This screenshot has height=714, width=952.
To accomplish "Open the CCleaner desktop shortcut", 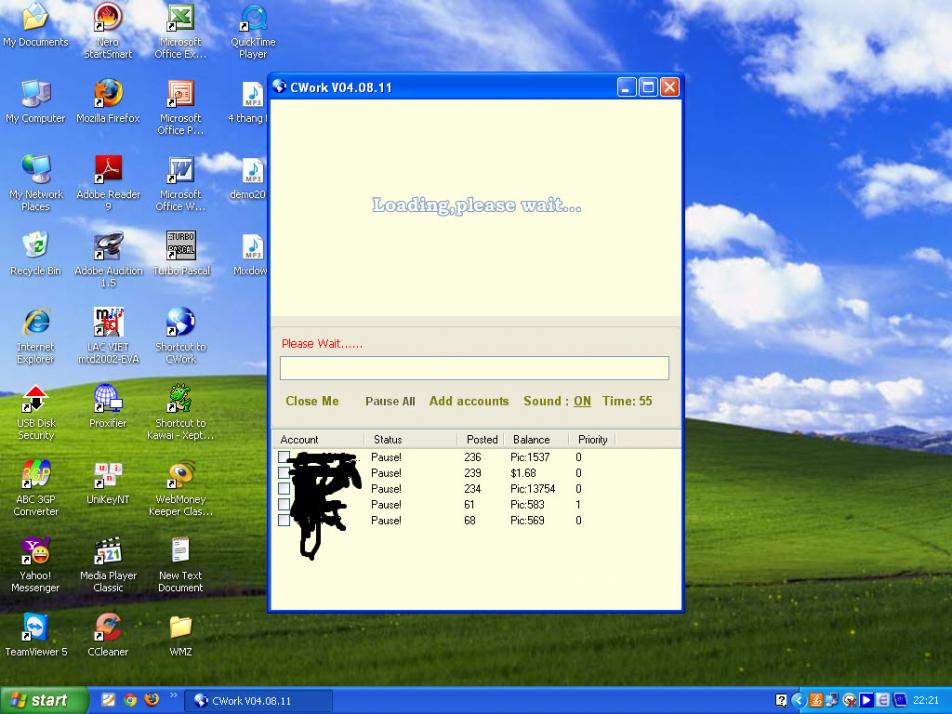I will coord(108,628).
